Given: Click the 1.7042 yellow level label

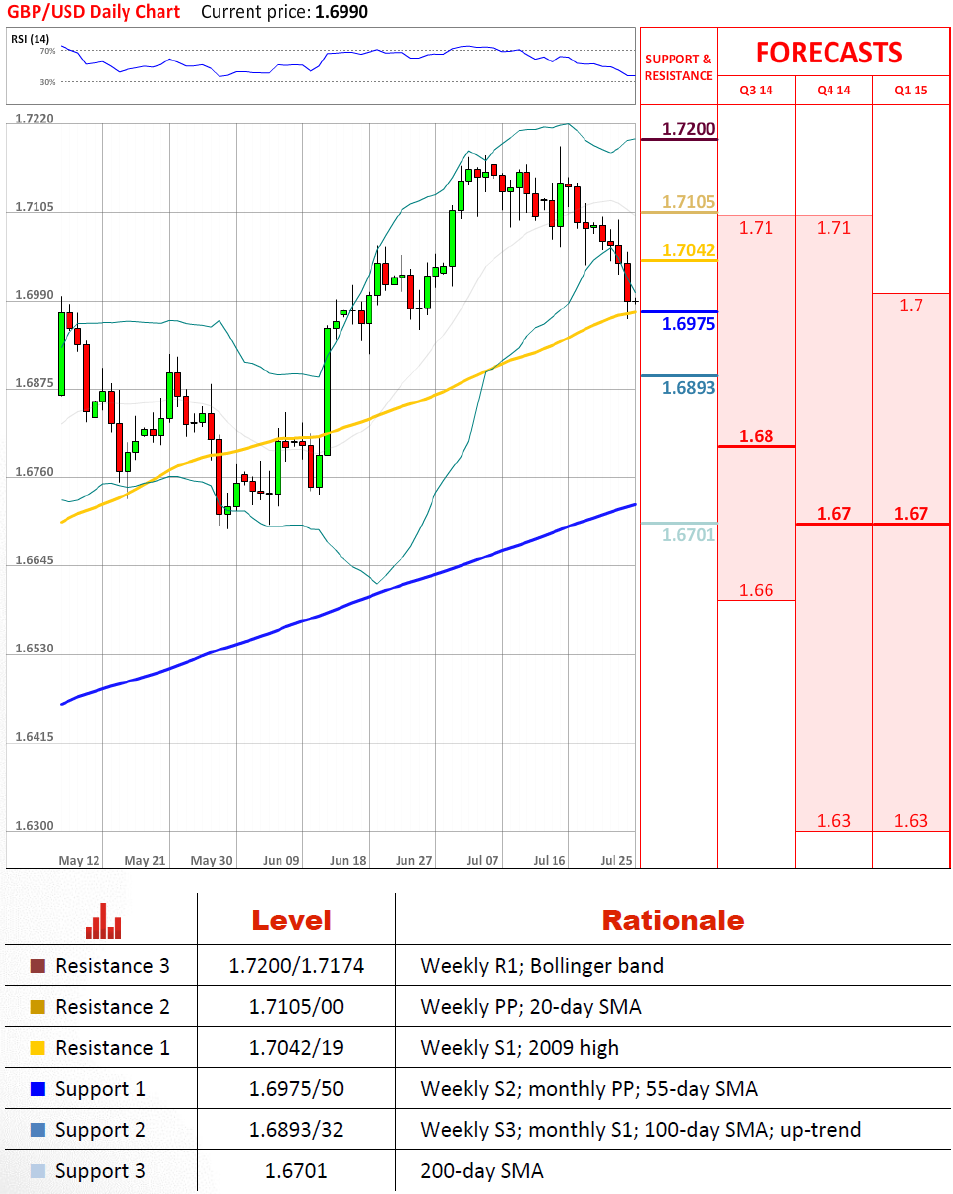Looking at the screenshot, I should tap(690, 251).
